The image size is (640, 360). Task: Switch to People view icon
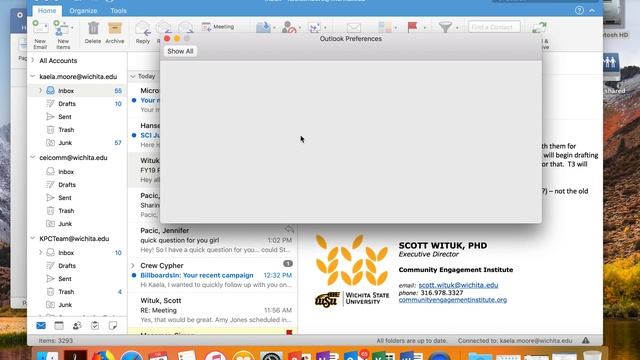tap(77, 325)
